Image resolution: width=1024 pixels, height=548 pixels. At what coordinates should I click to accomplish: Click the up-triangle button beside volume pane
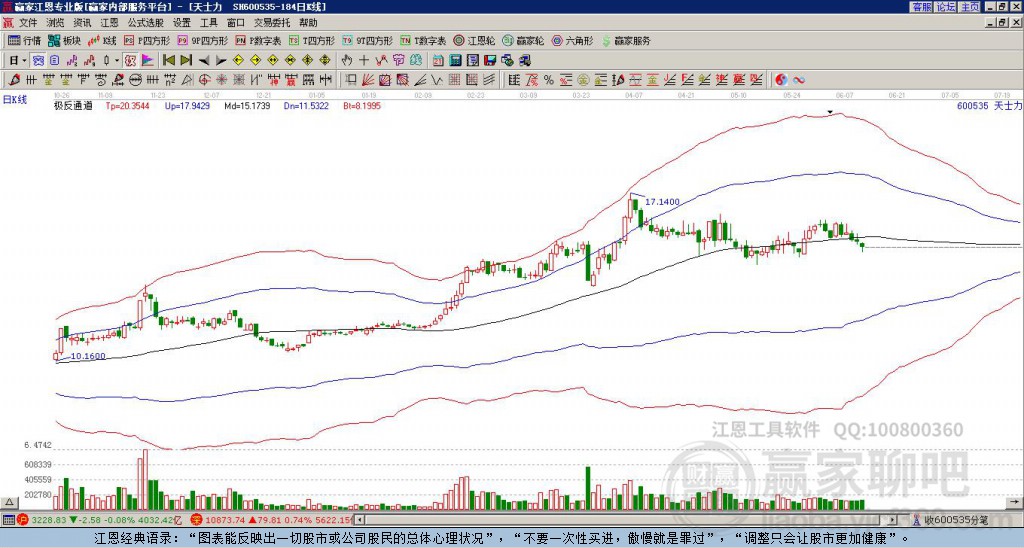pyautogui.click(x=9, y=502)
